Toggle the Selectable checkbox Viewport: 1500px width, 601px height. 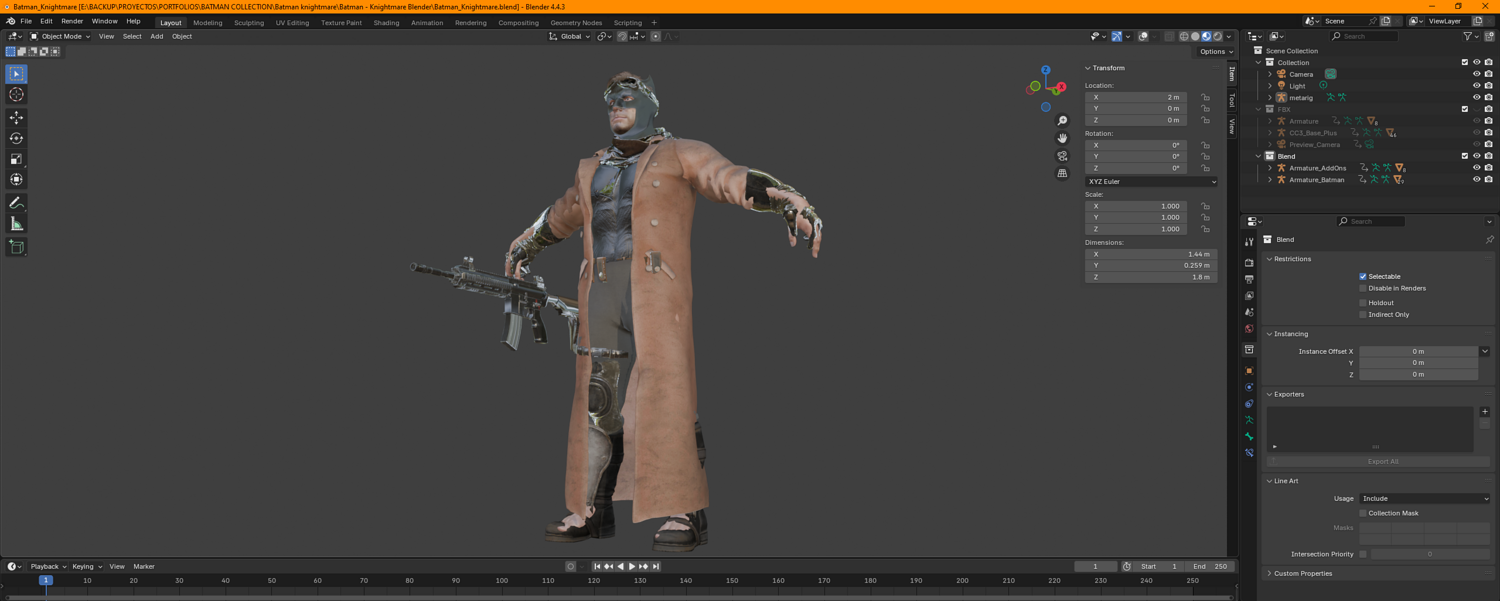1363,277
